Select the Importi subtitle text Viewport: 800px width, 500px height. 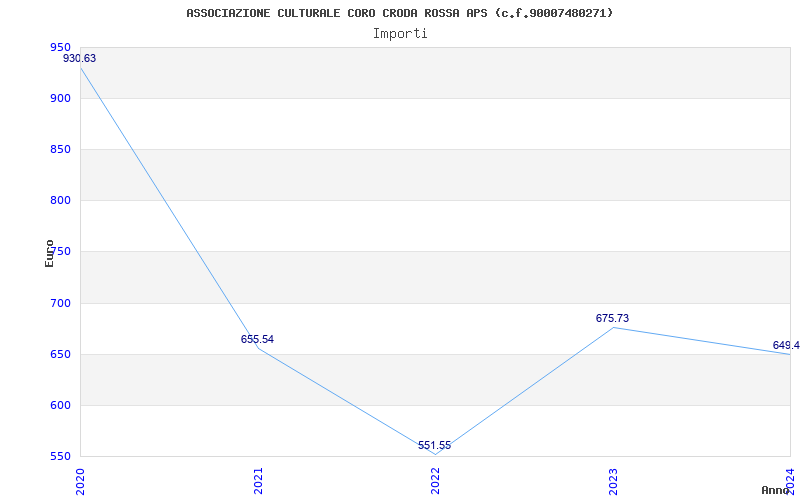click(400, 34)
